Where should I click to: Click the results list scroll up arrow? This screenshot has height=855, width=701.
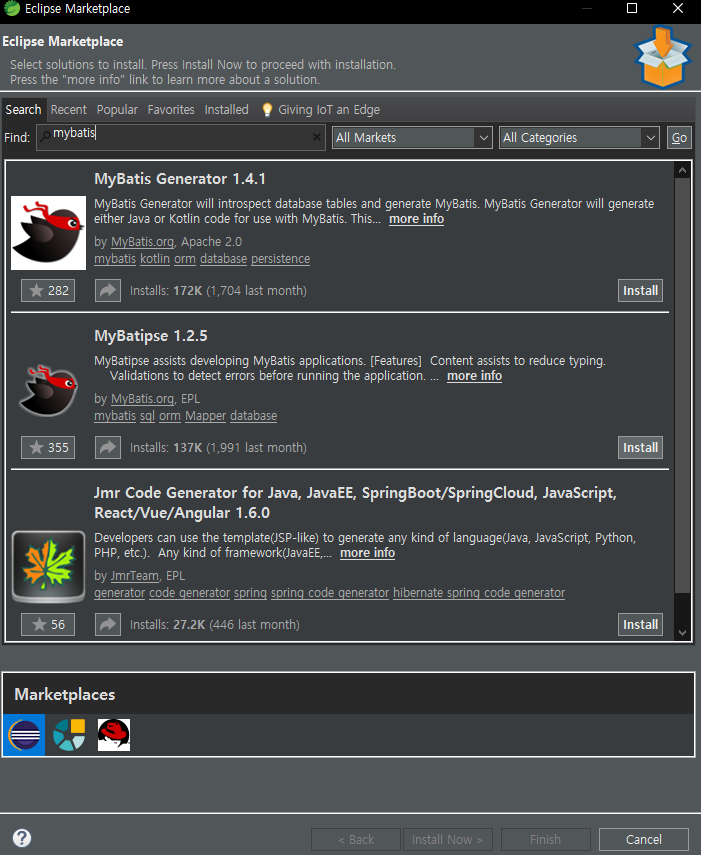pyautogui.click(x=682, y=171)
